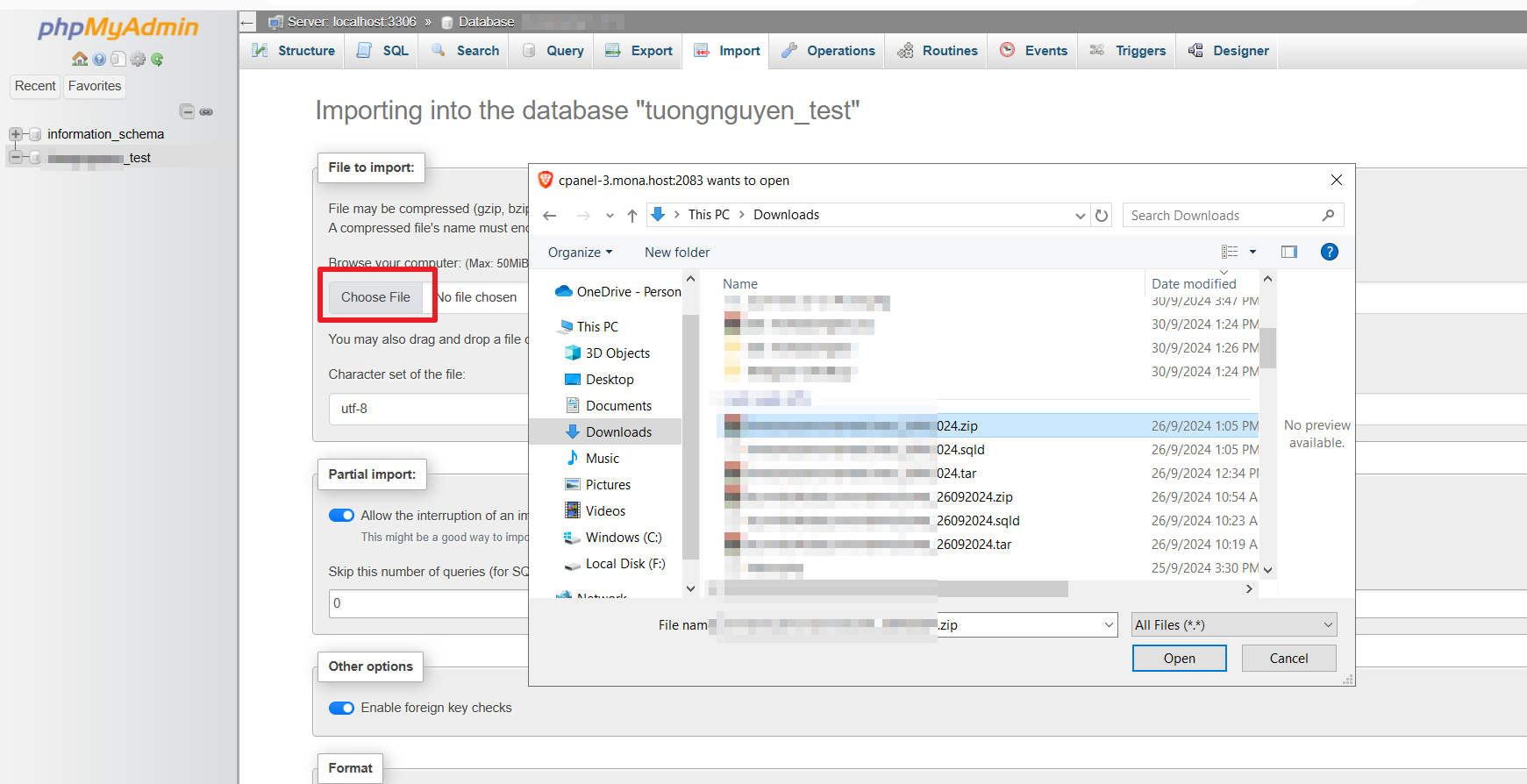Click the Choose File button
1527x784 pixels.
(375, 297)
